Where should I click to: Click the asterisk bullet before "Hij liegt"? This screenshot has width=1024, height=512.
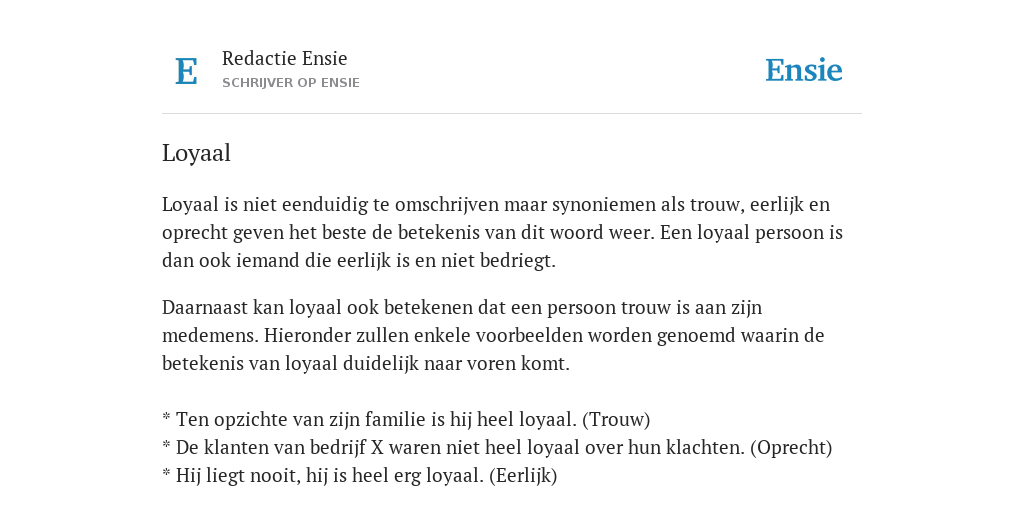click(167, 474)
